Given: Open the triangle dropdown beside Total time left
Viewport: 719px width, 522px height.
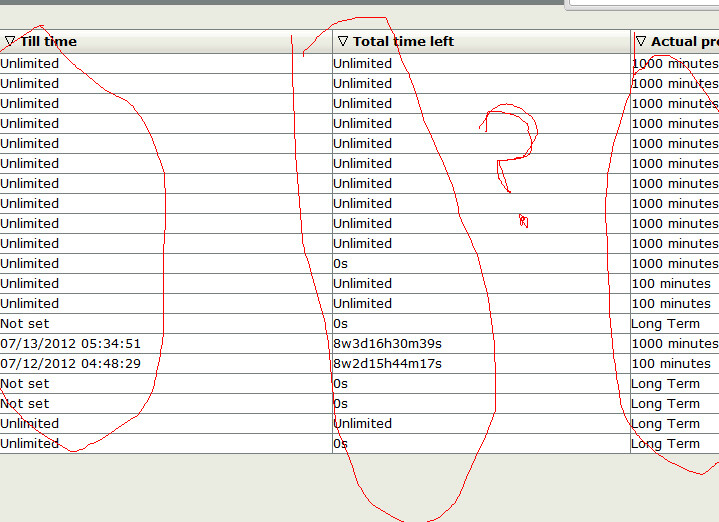Looking at the screenshot, I should pyautogui.click(x=343, y=41).
